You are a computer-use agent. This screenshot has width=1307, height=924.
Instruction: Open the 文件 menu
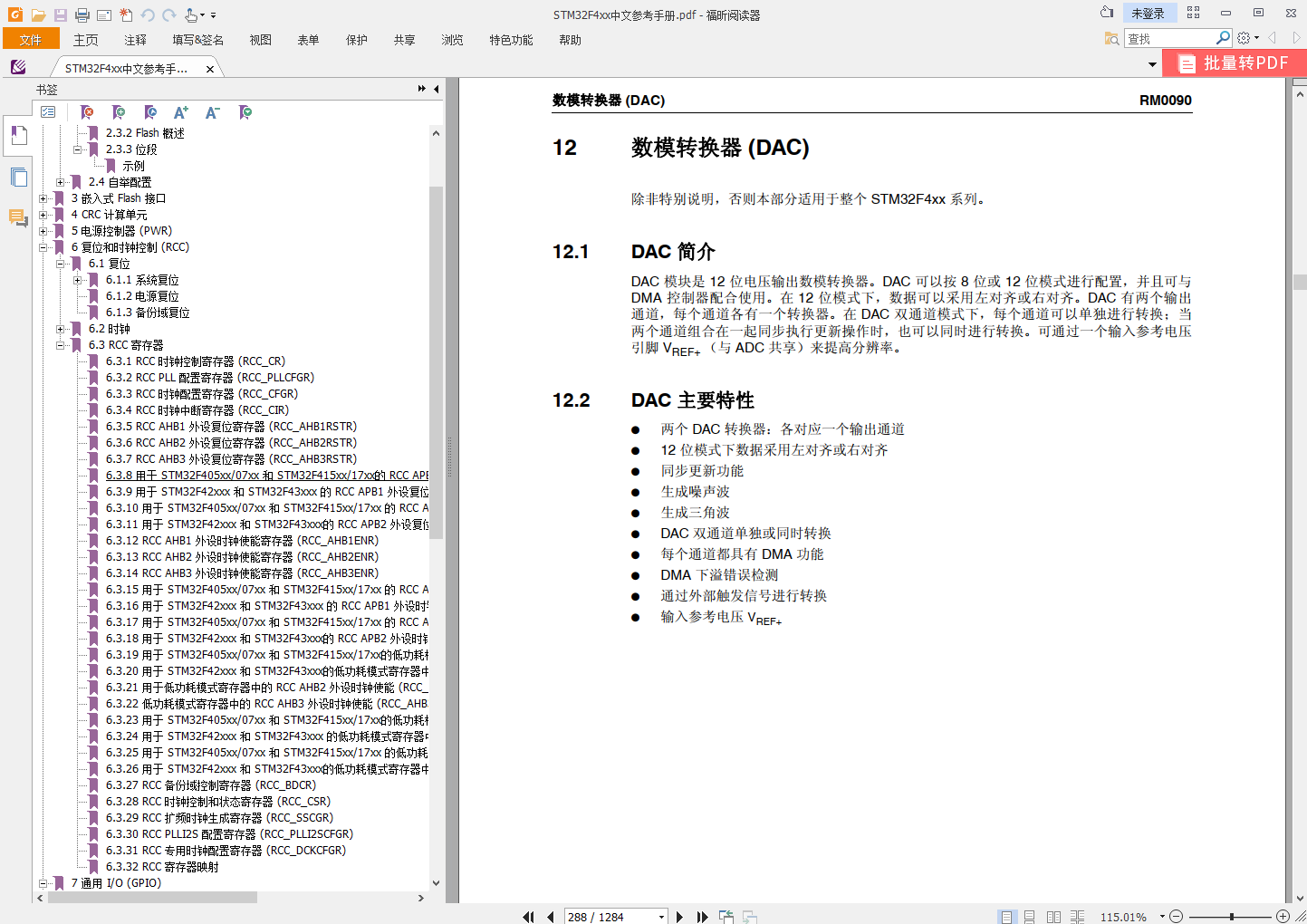pyautogui.click(x=31, y=39)
